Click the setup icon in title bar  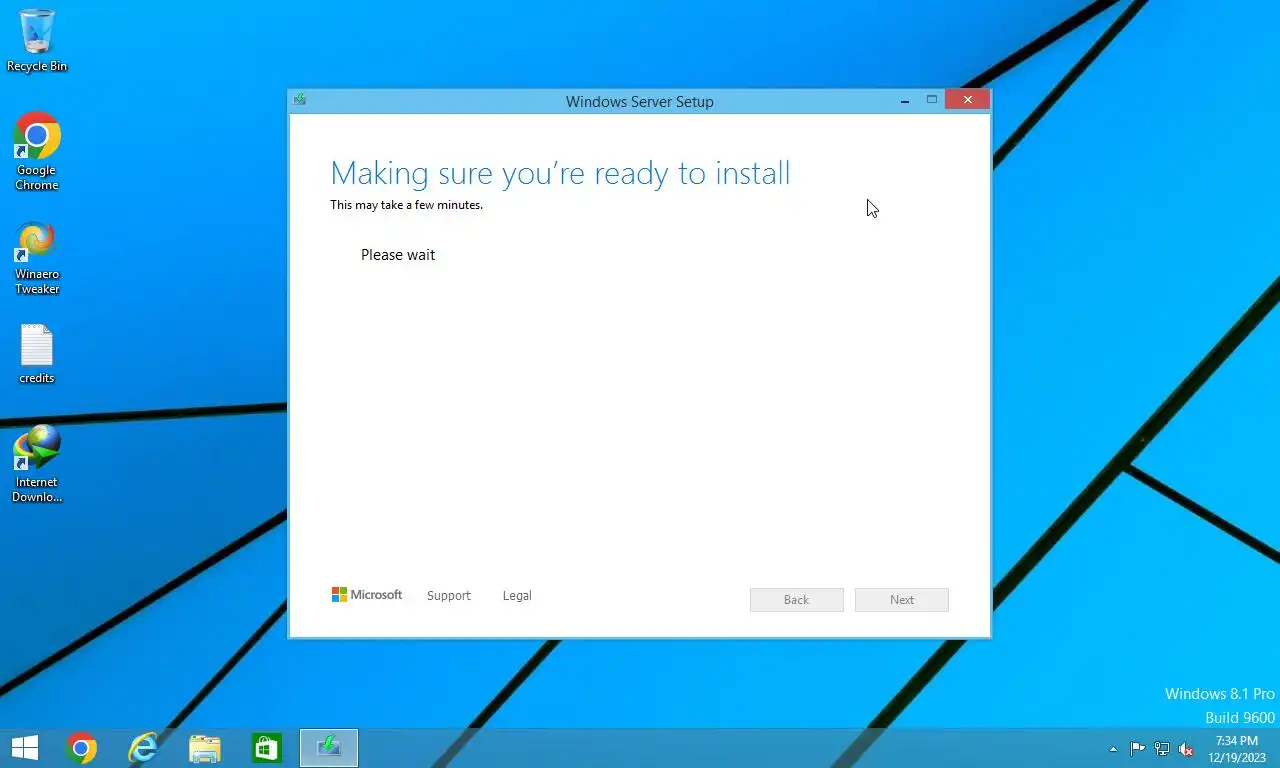pyautogui.click(x=299, y=100)
